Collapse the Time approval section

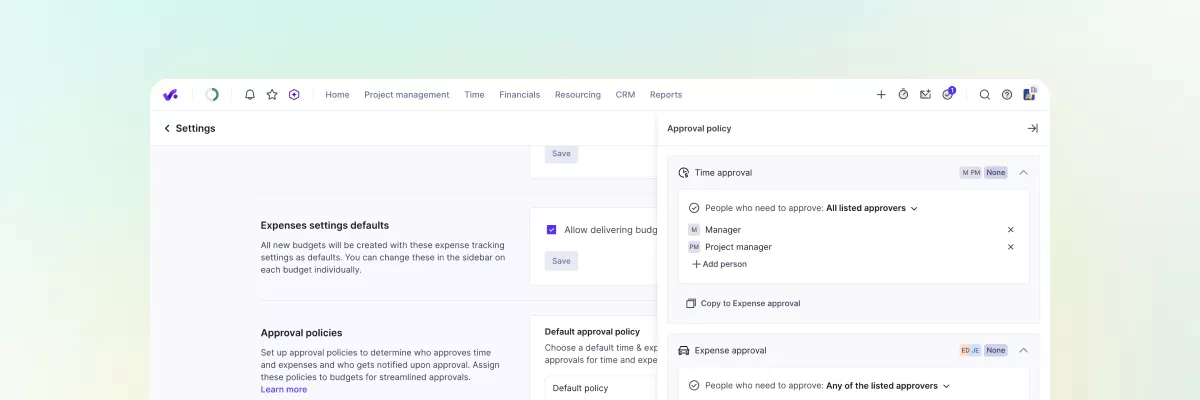(x=1023, y=173)
